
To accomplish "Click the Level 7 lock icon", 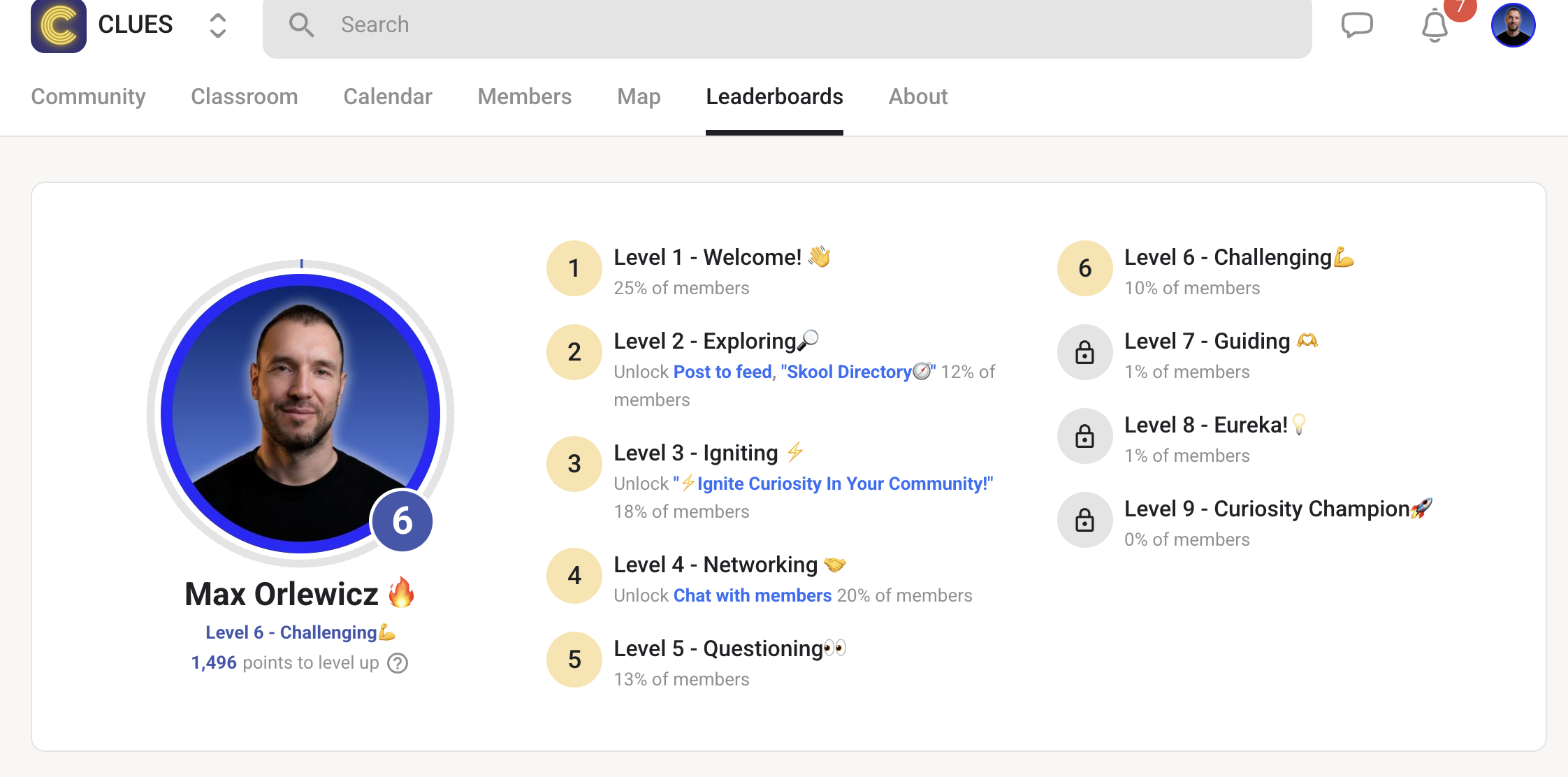I will click(1084, 352).
